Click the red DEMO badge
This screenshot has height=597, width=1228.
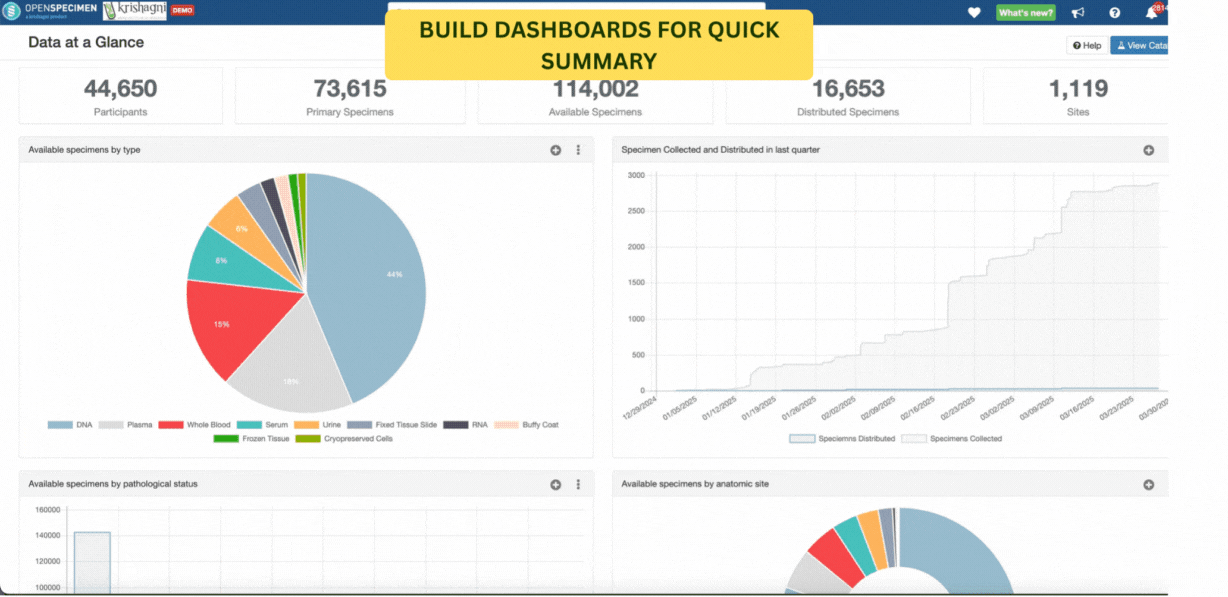click(x=182, y=10)
